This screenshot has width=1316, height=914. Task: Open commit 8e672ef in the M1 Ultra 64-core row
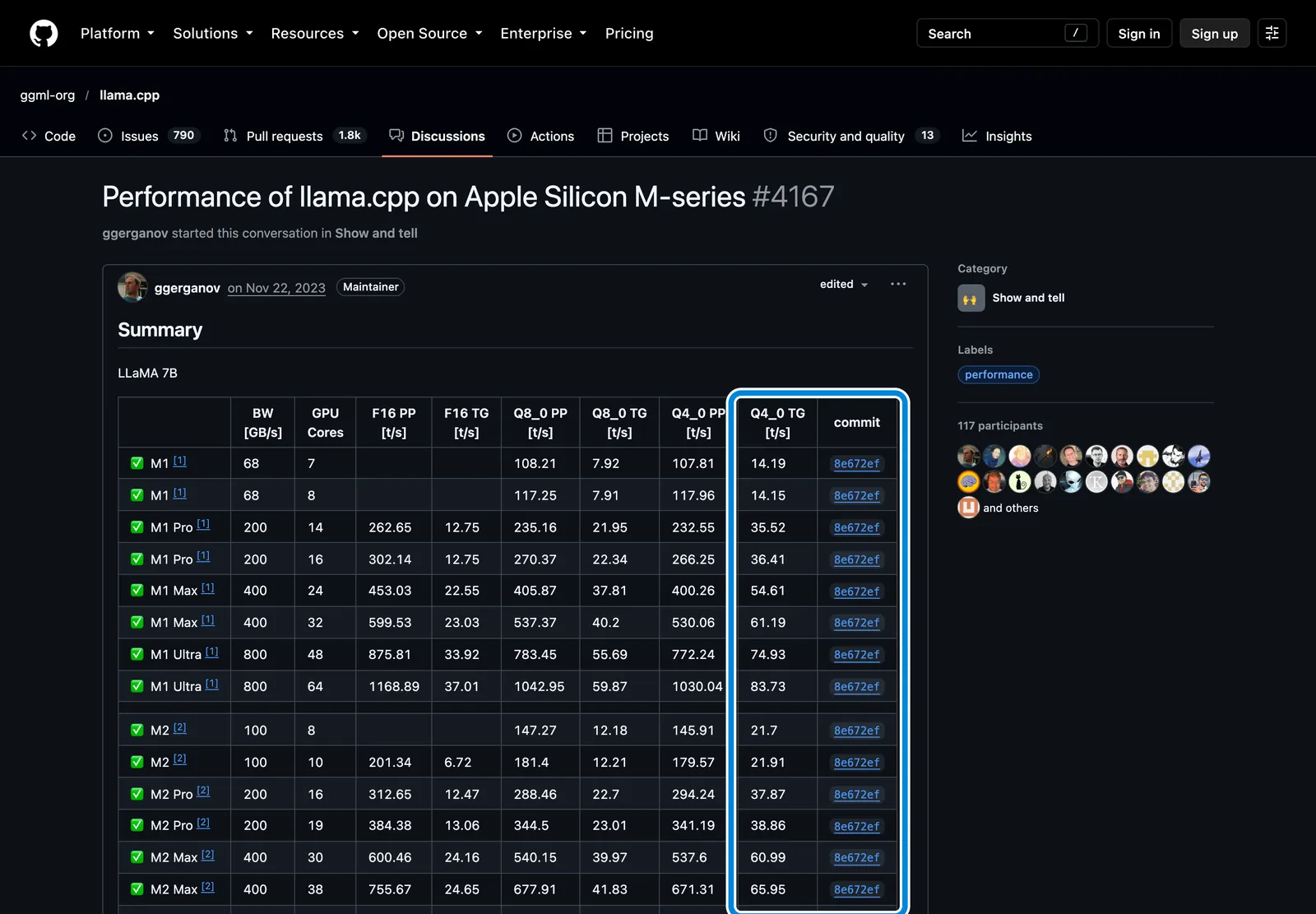(857, 686)
